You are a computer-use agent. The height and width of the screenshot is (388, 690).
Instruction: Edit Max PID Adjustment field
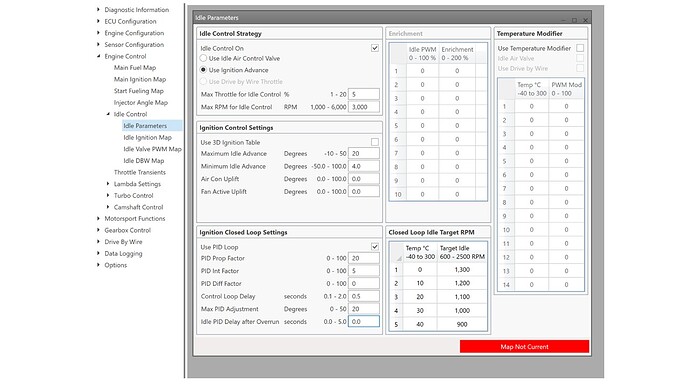pyautogui.click(x=363, y=309)
